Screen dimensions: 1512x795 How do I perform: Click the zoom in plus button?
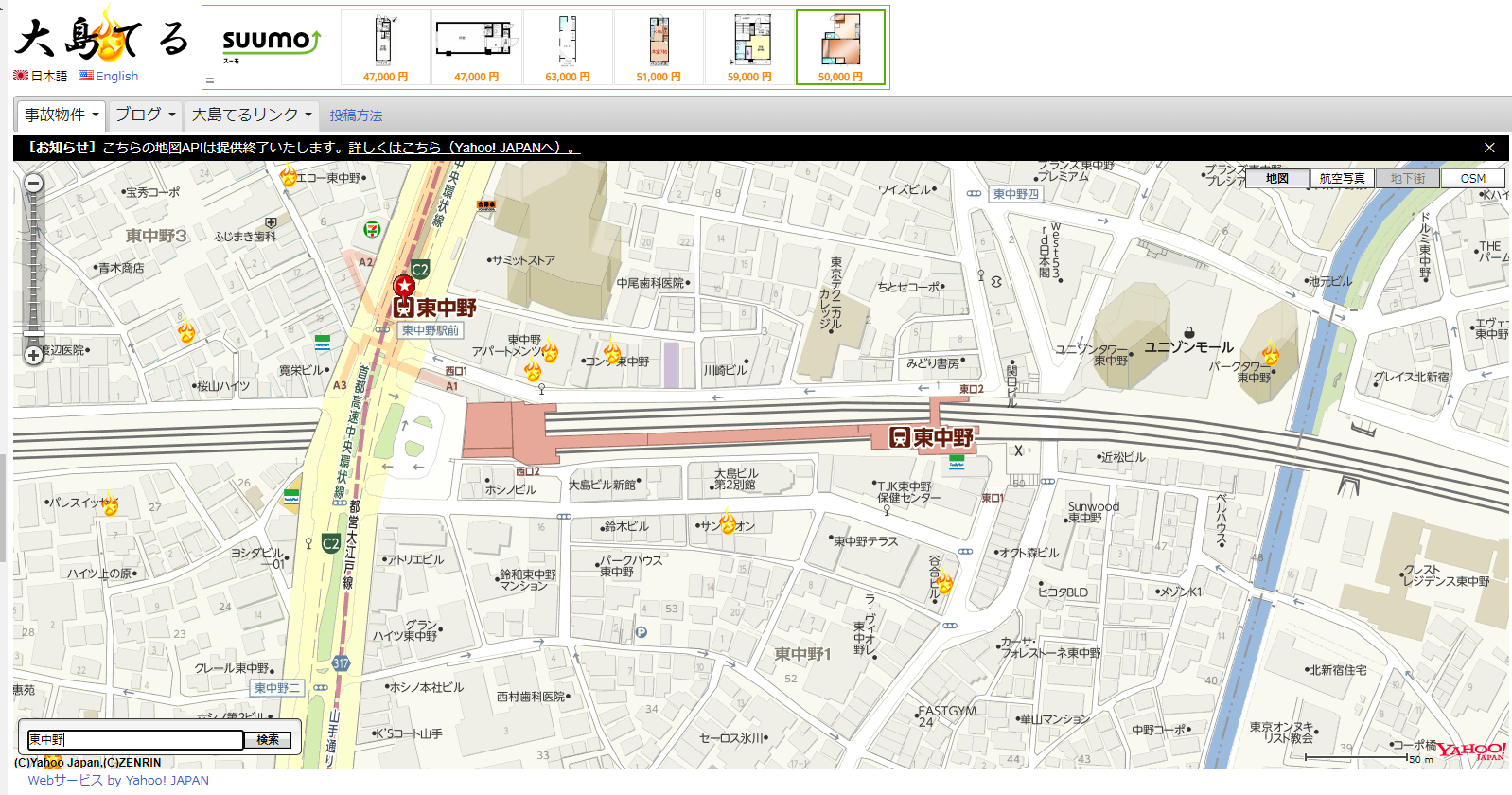click(34, 355)
